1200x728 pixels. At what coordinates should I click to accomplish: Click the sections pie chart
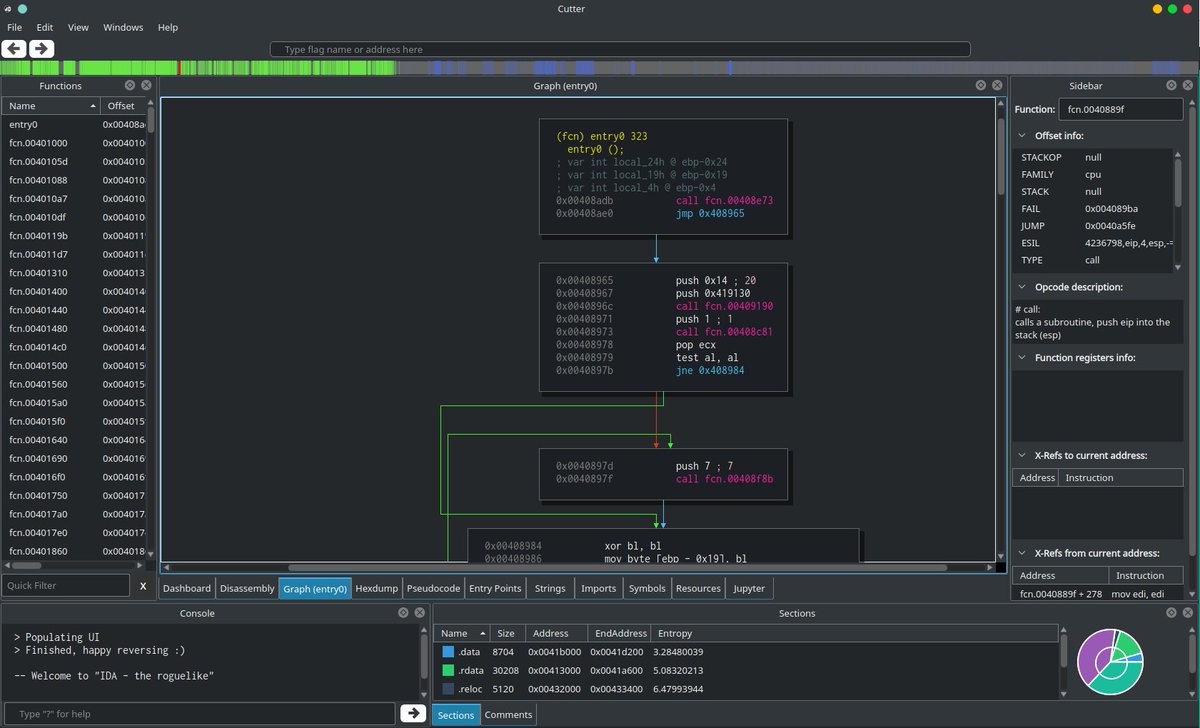coord(1110,662)
